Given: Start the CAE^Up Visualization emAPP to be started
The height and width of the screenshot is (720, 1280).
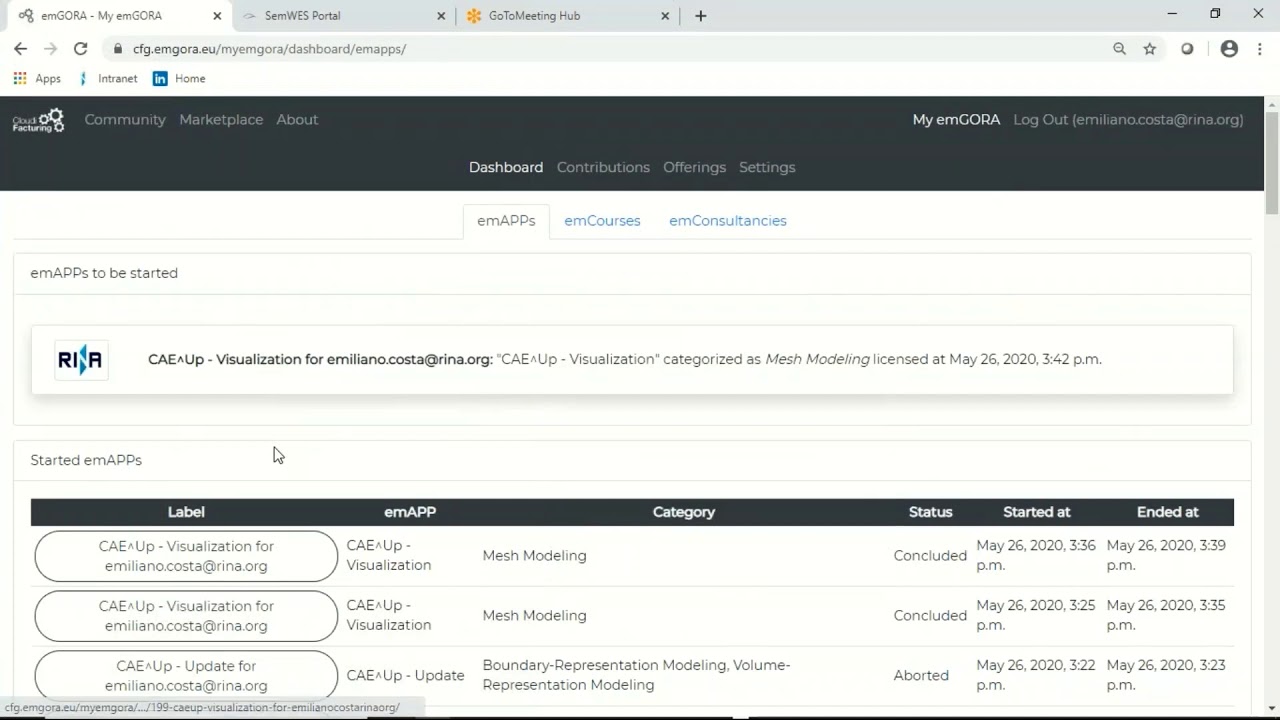Looking at the screenshot, I should (632, 360).
